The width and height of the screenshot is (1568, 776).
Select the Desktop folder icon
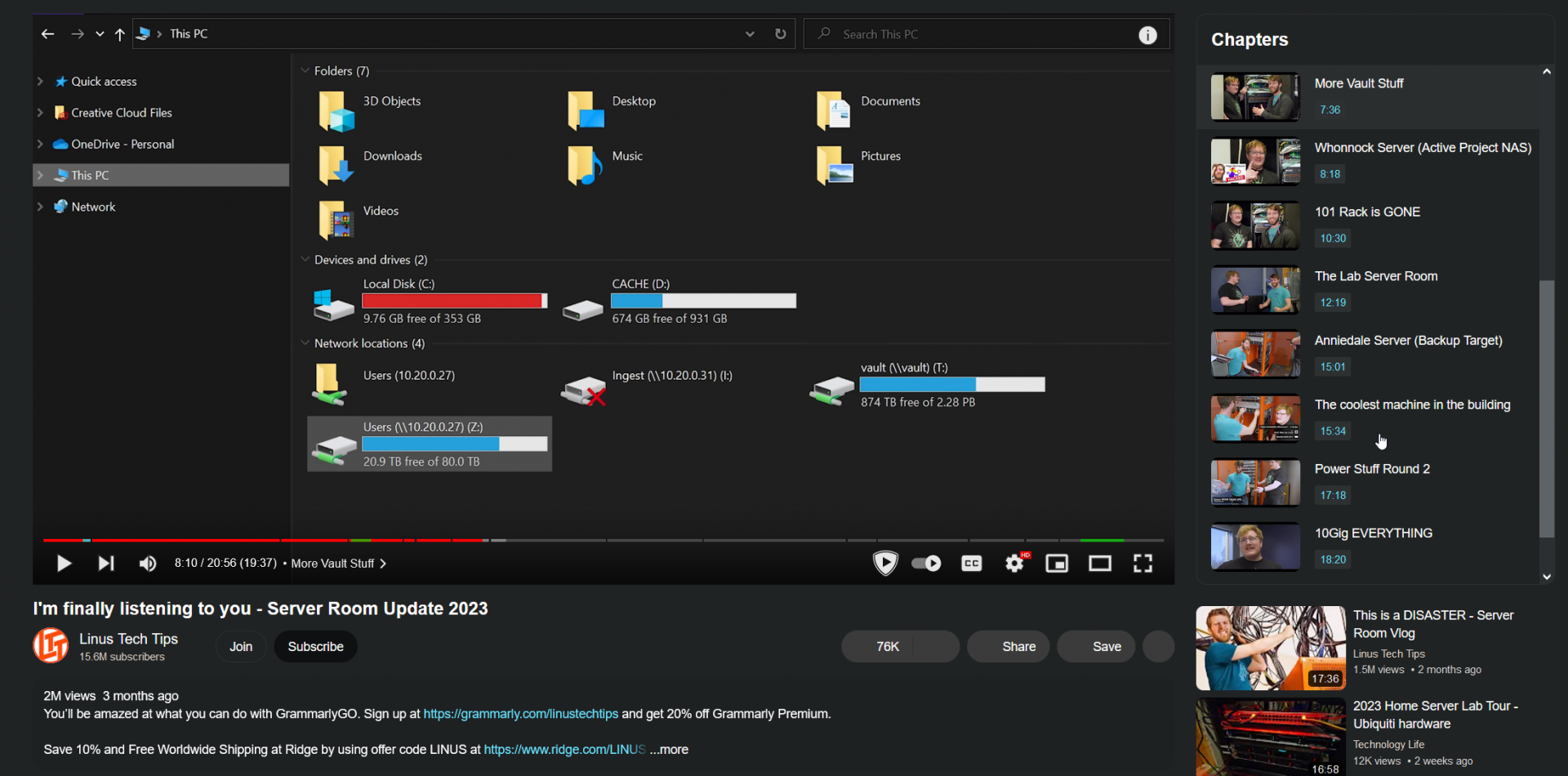pyautogui.click(x=586, y=111)
